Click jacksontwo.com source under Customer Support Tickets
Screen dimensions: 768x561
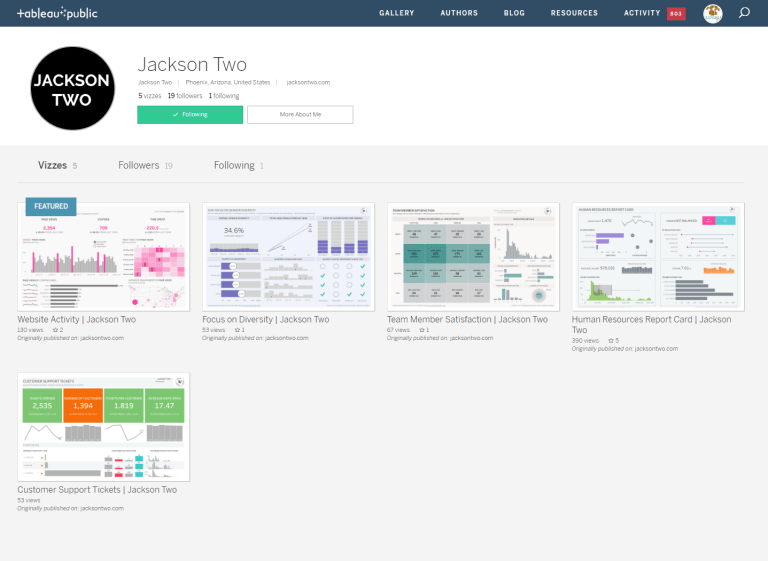102,509
